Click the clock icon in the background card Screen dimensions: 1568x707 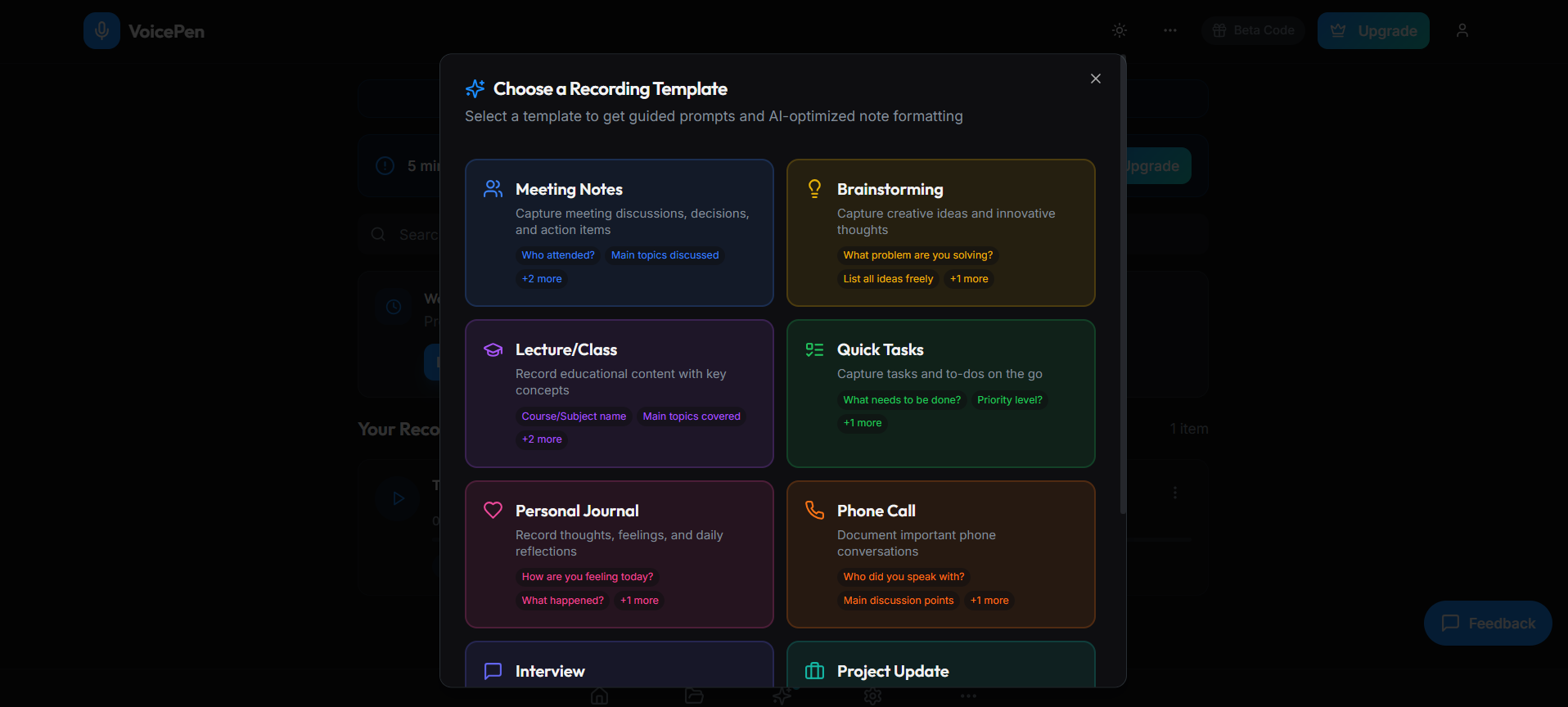pos(394,307)
